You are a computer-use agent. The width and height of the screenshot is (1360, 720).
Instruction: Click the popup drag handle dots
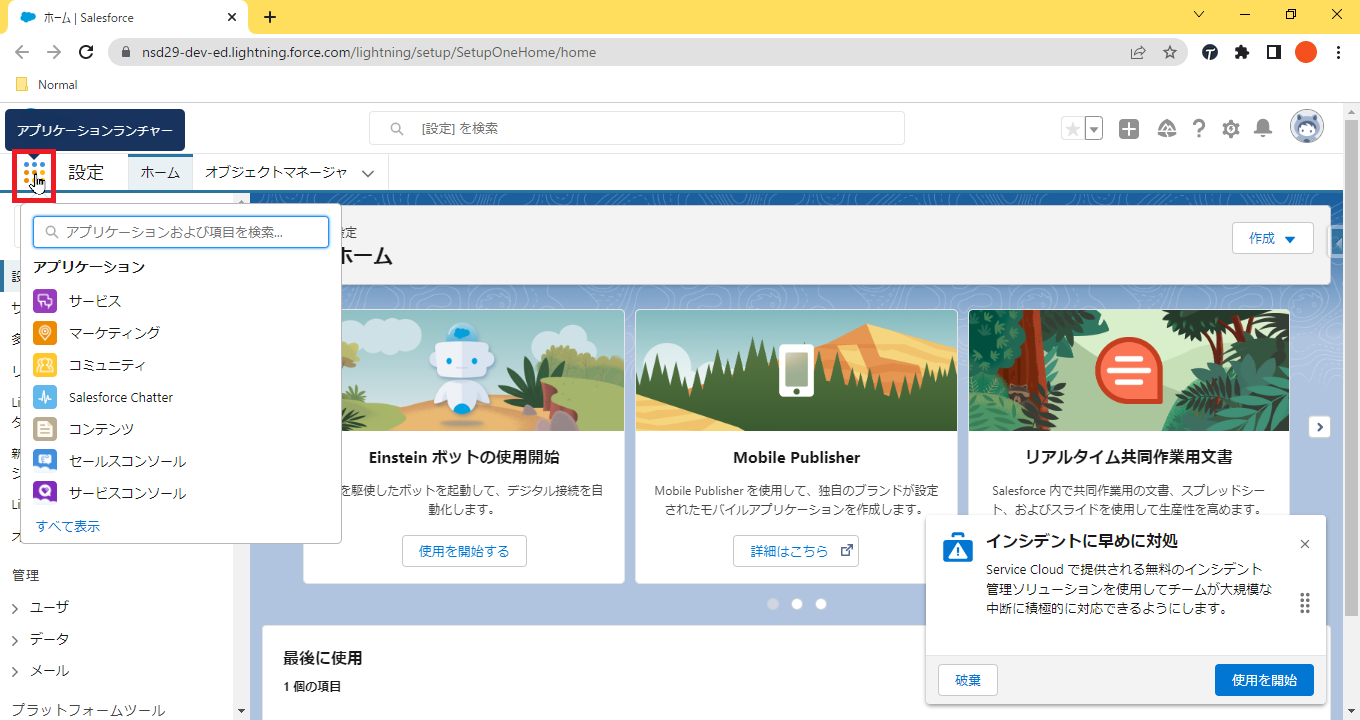[x=1305, y=603]
